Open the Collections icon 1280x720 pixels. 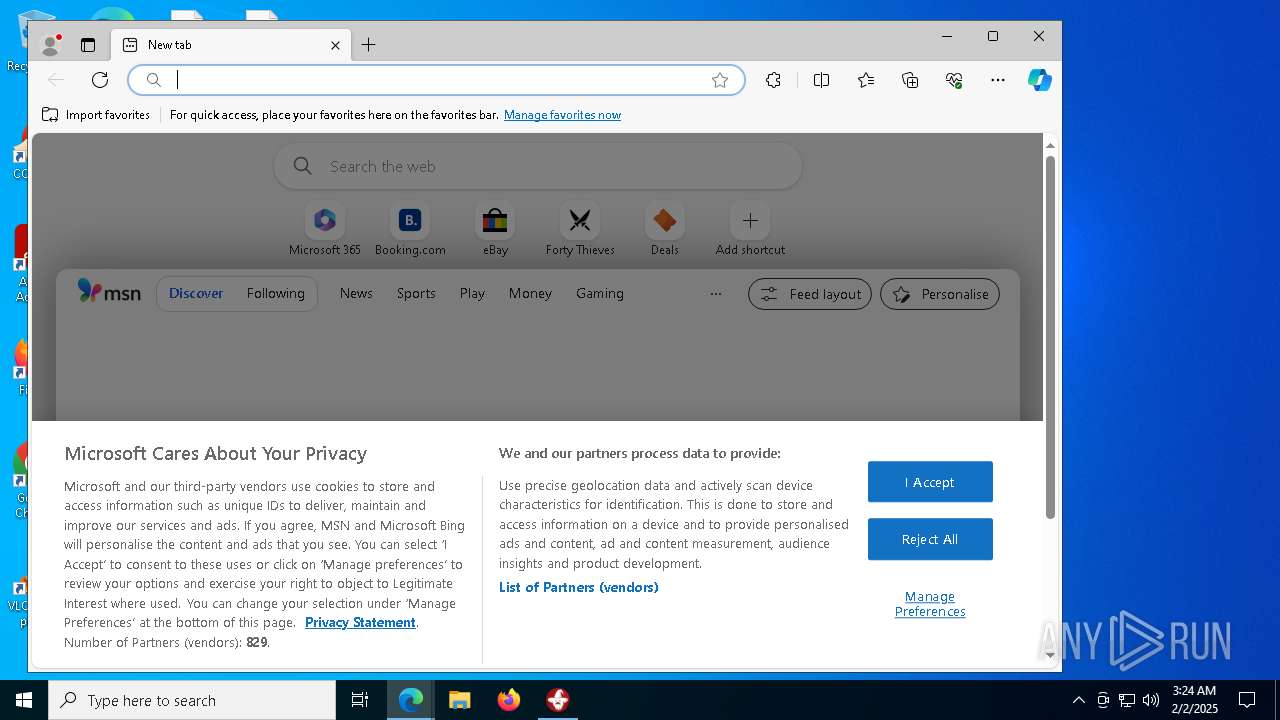tap(910, 80)
